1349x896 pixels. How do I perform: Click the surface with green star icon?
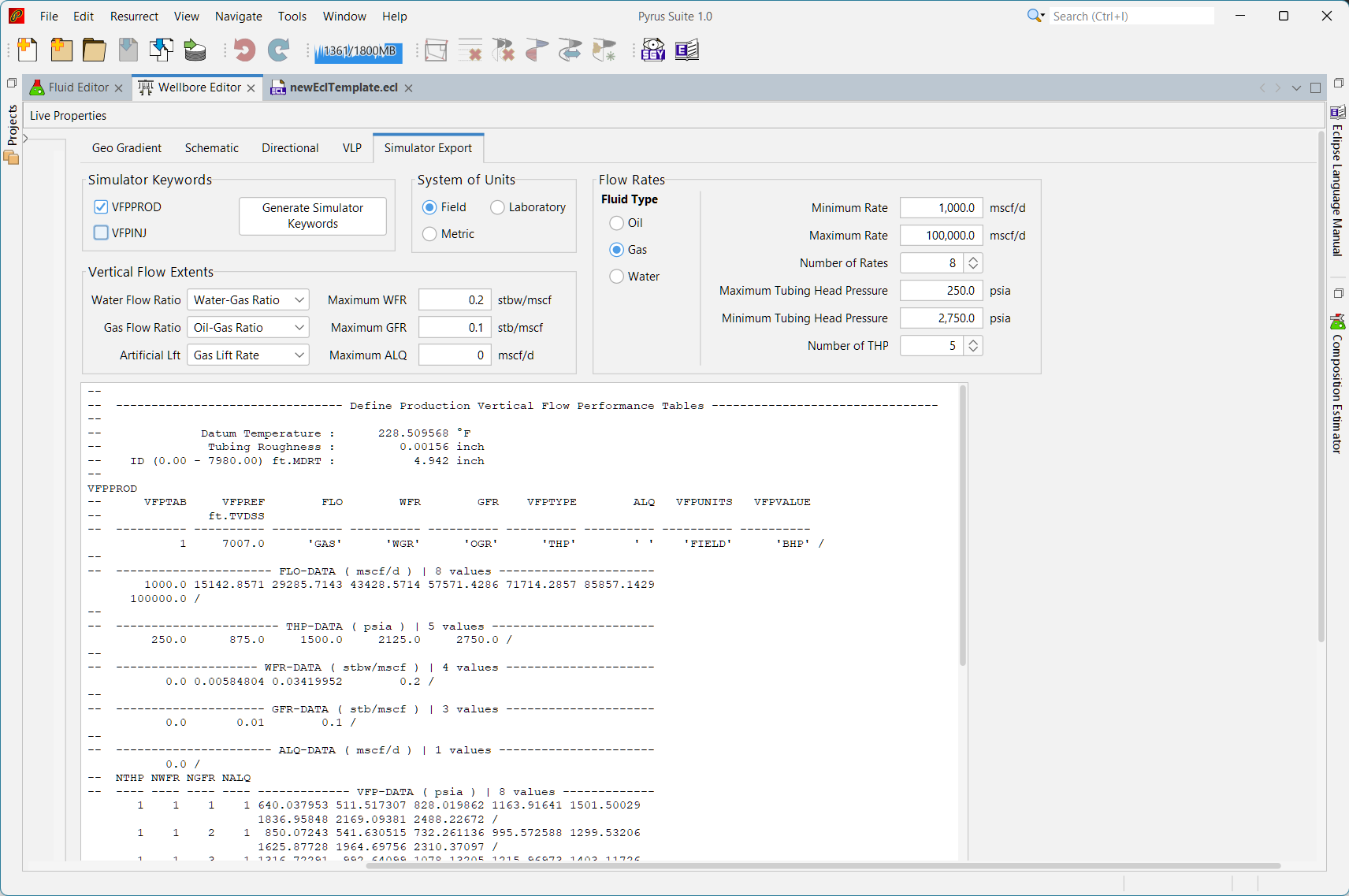coord(604,50)
